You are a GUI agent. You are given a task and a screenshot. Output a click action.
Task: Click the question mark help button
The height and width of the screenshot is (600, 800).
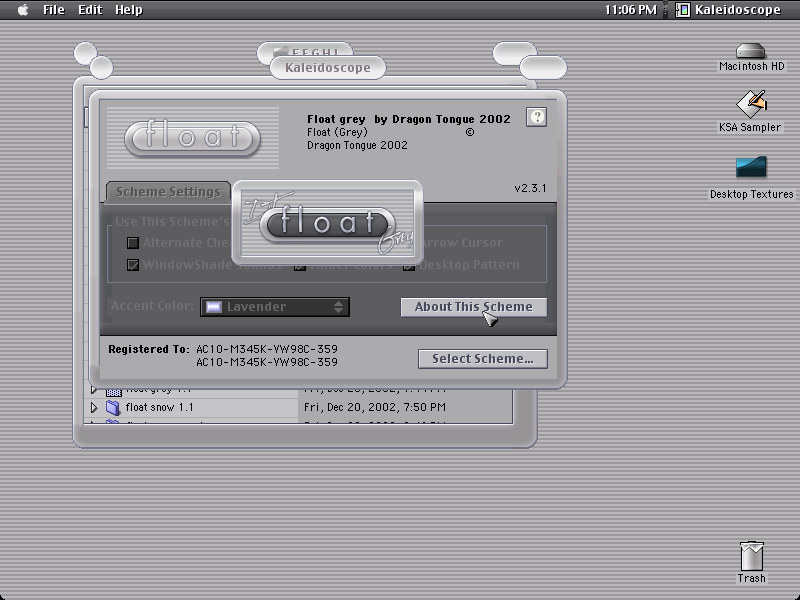point(536,117)
